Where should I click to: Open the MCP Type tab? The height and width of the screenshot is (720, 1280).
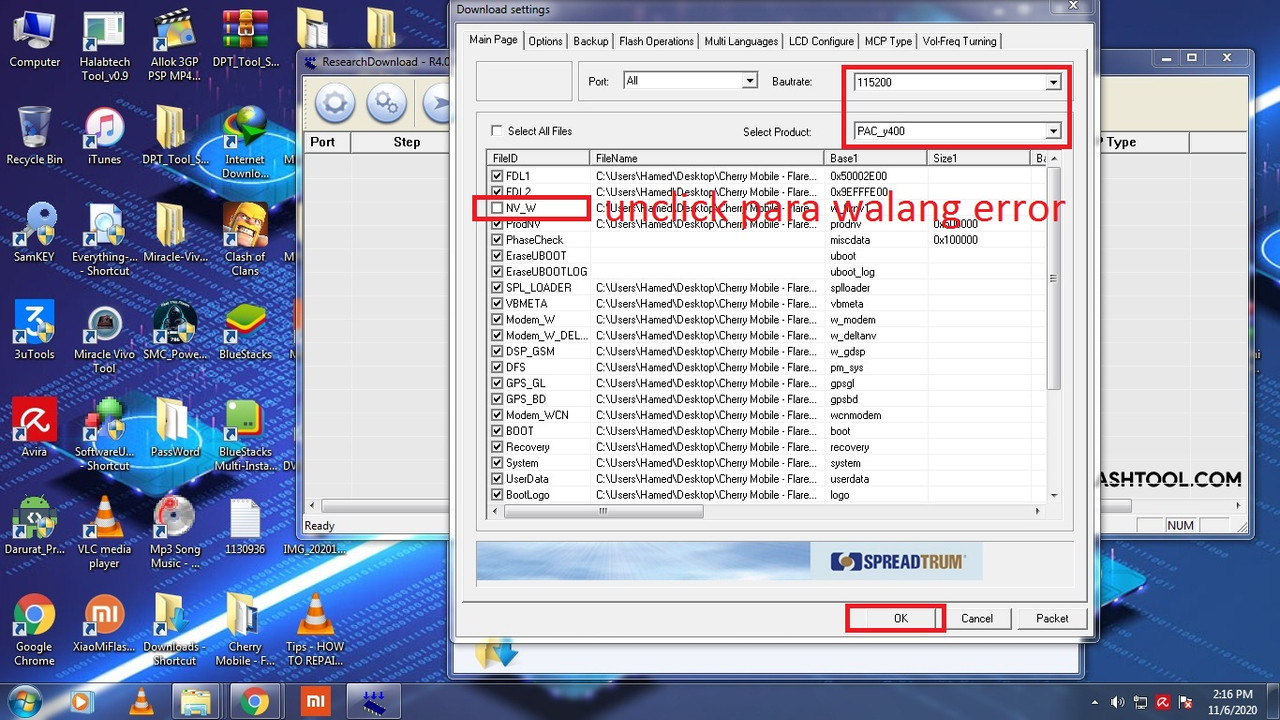click(x=888, y=41)
